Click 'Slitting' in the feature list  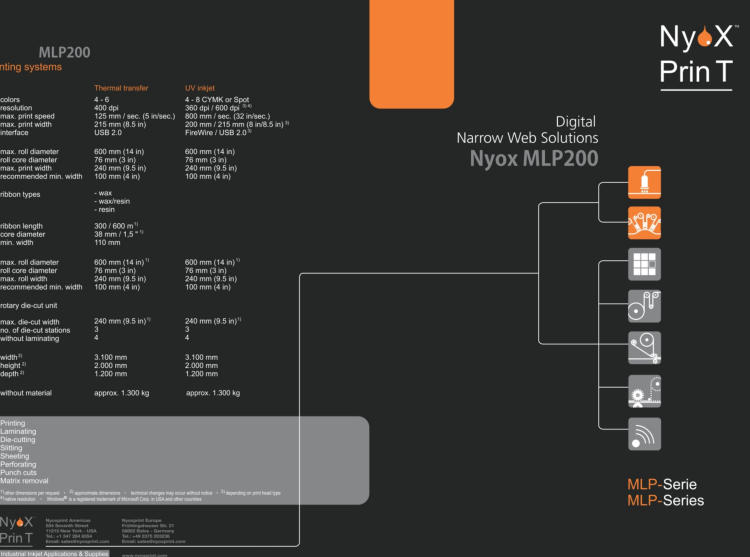click(x=11, y=448)
